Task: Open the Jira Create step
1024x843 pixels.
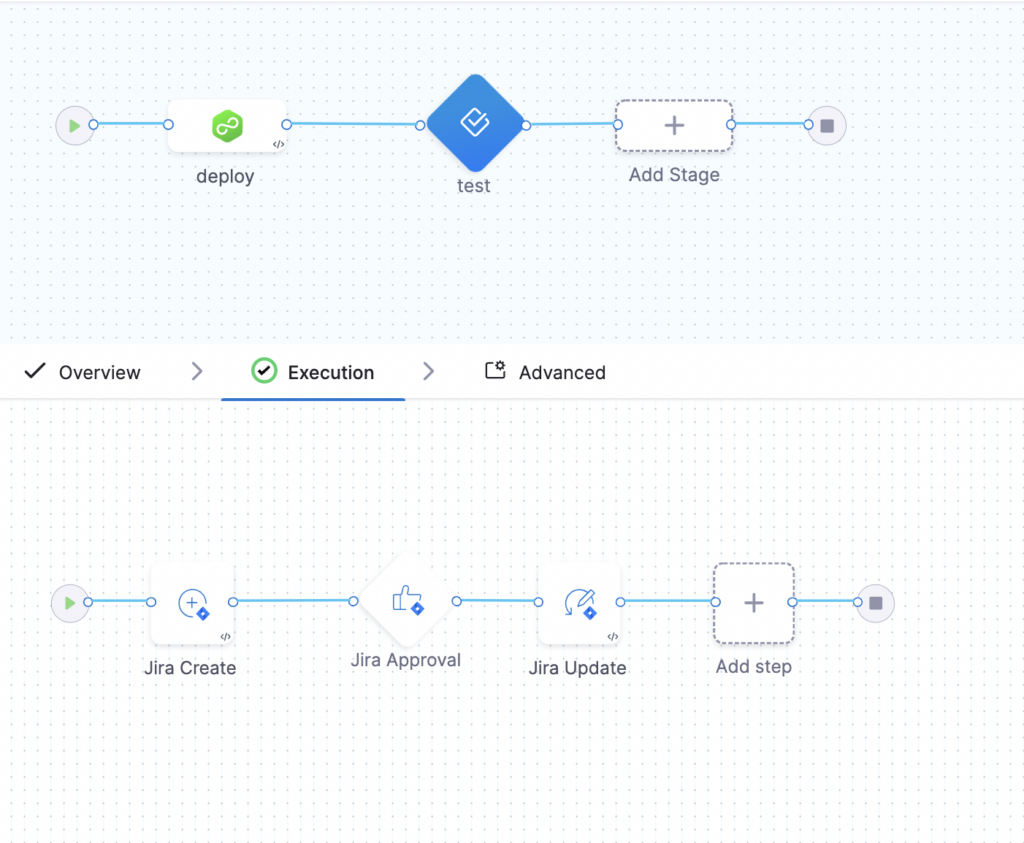Action: click(192, 603)
